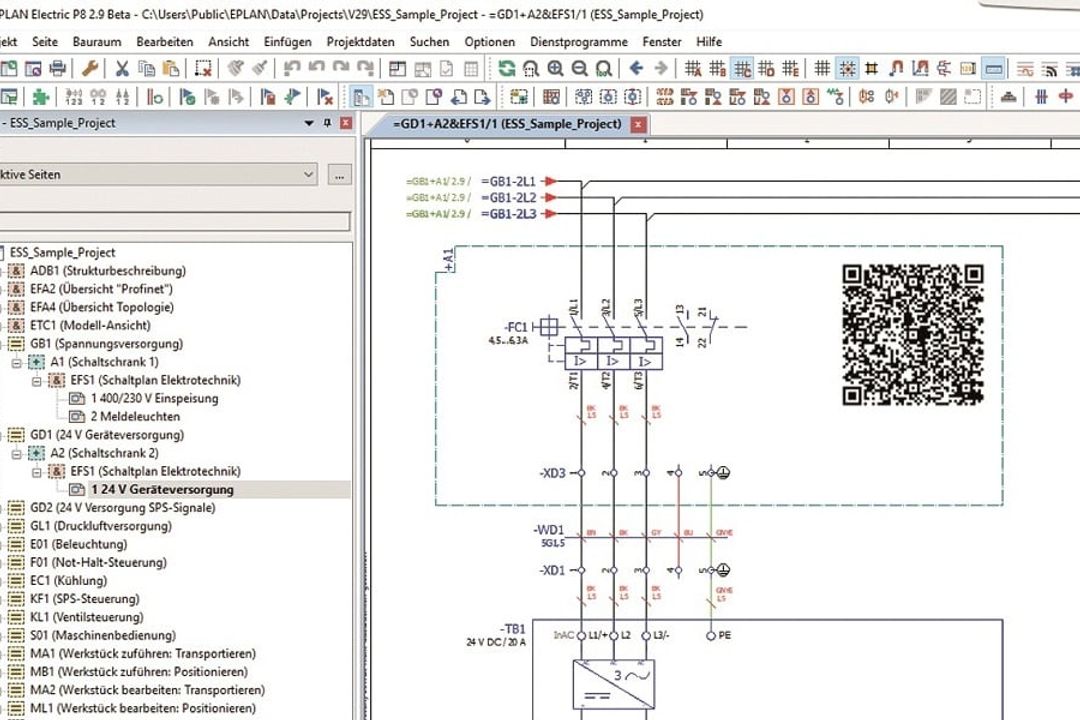Viewport: 1080px width, 720px height.
Task: Click the flag icon with red X
Action: [325, 96]
